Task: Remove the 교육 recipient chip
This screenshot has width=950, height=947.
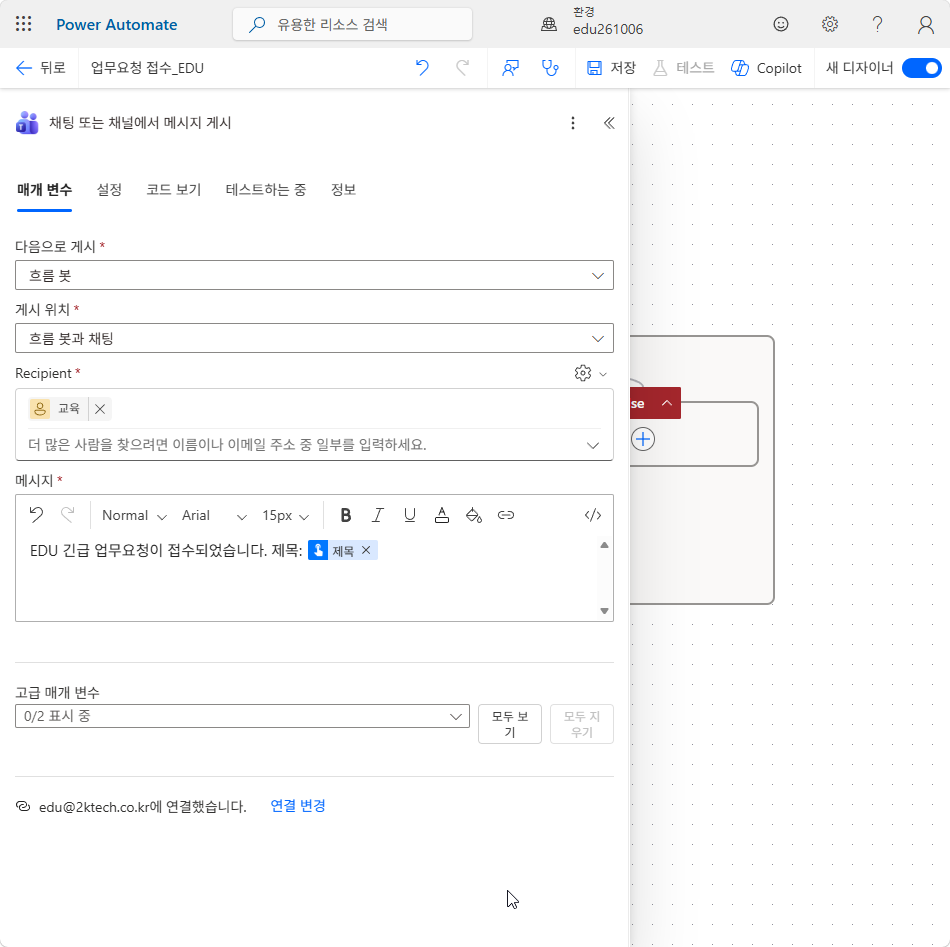Action: click(100, 409)
